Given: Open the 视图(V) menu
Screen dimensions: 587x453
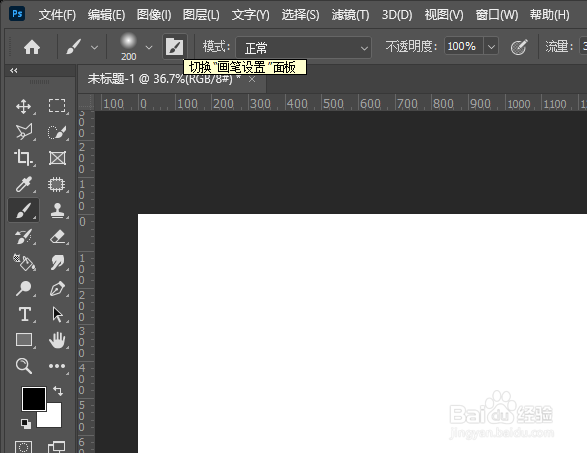Looking at the screenshot, I should 444,15.
